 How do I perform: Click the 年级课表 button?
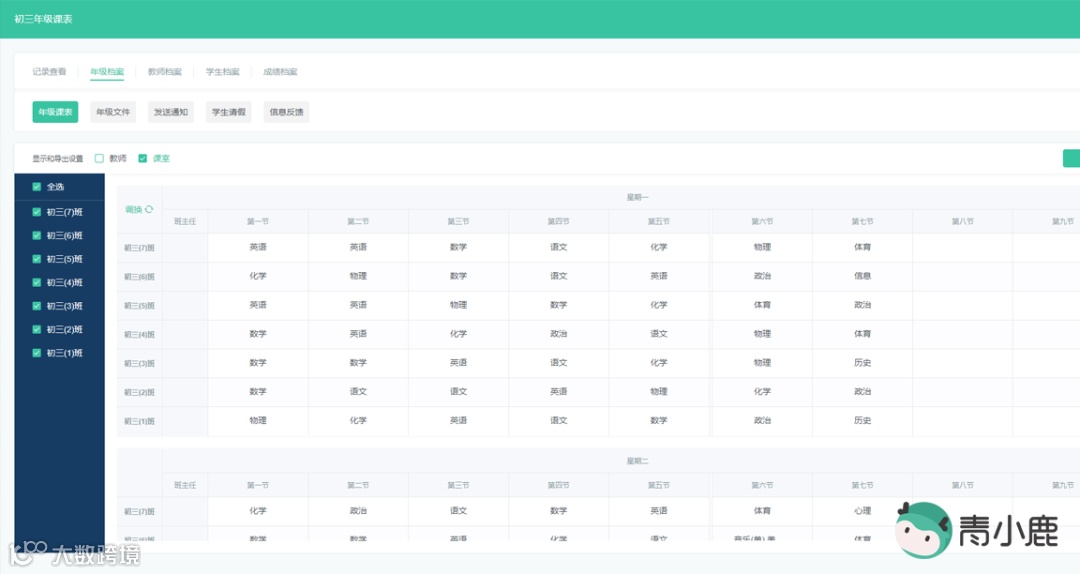tap(55, 112)
